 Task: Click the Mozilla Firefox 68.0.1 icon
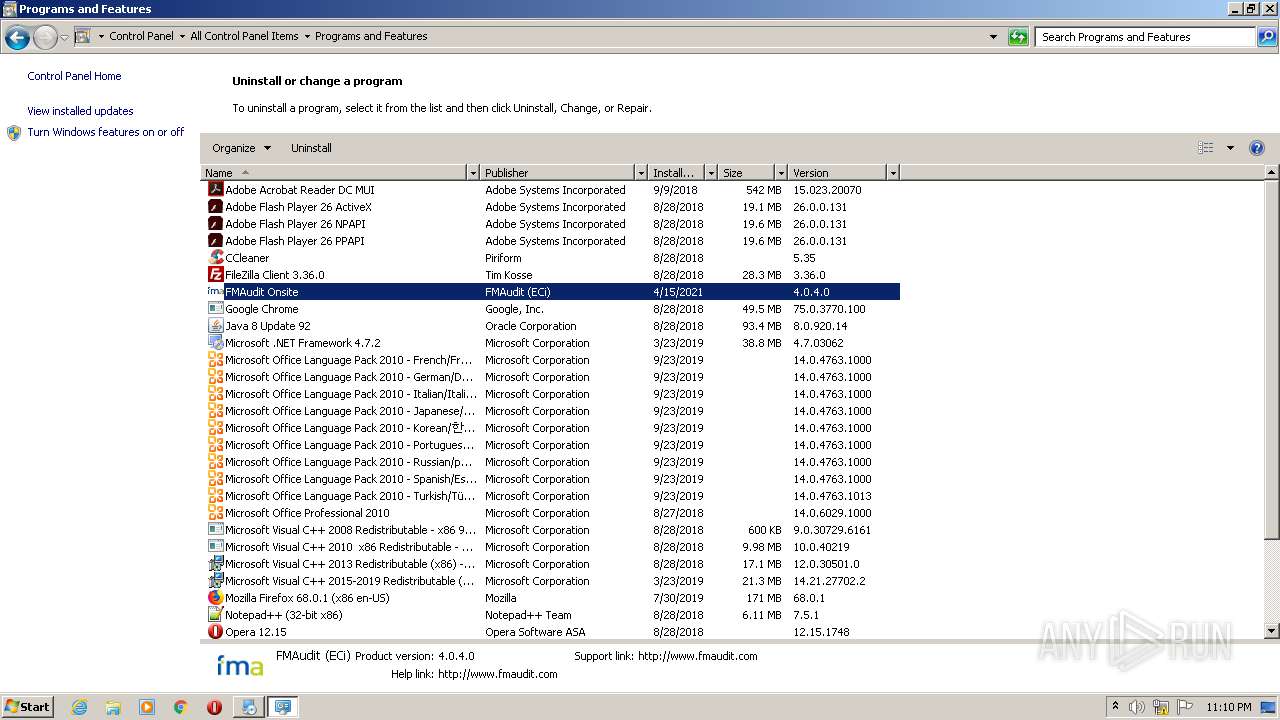pos(215,597)
